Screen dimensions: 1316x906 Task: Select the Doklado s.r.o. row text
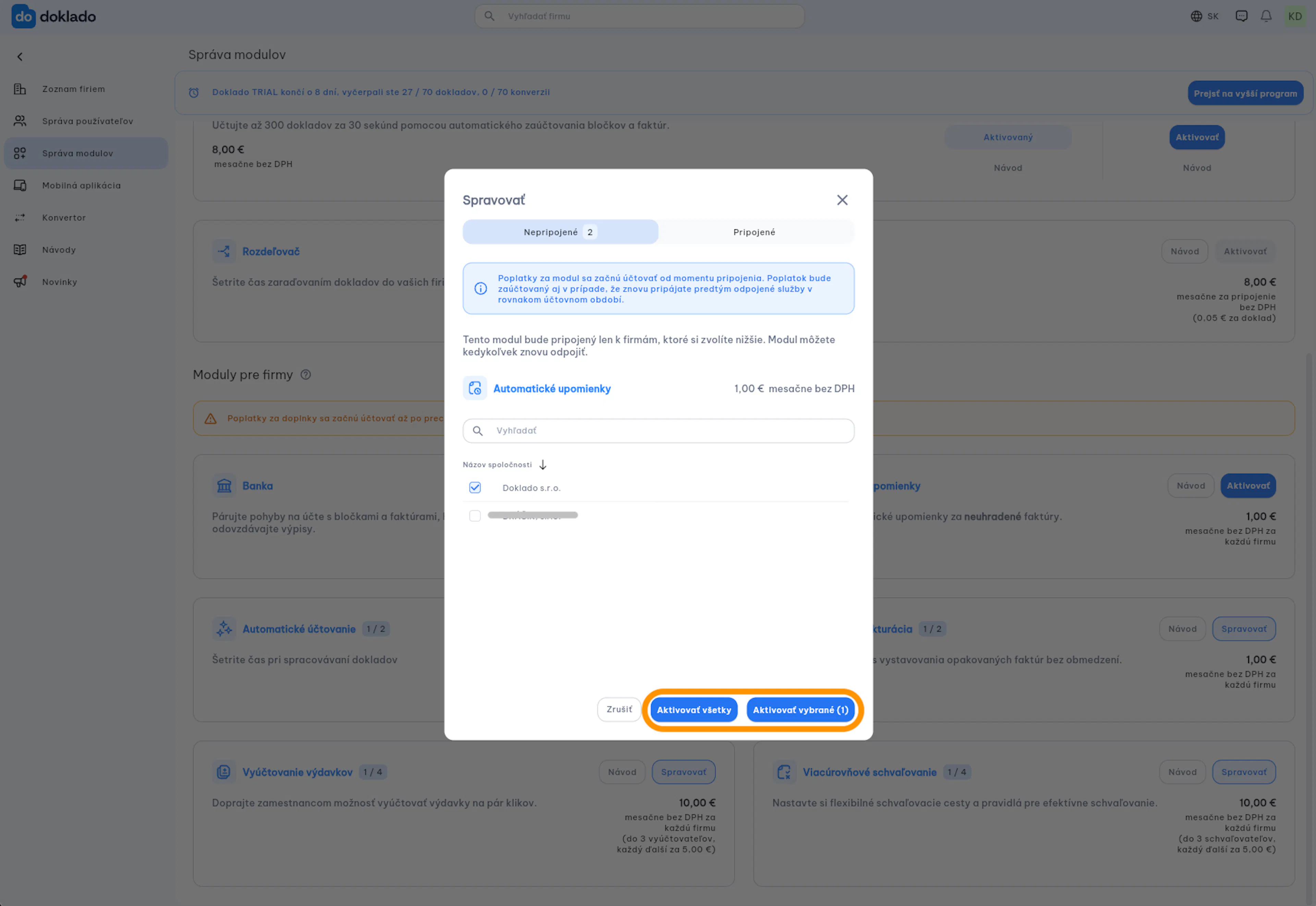pos(531,488)
